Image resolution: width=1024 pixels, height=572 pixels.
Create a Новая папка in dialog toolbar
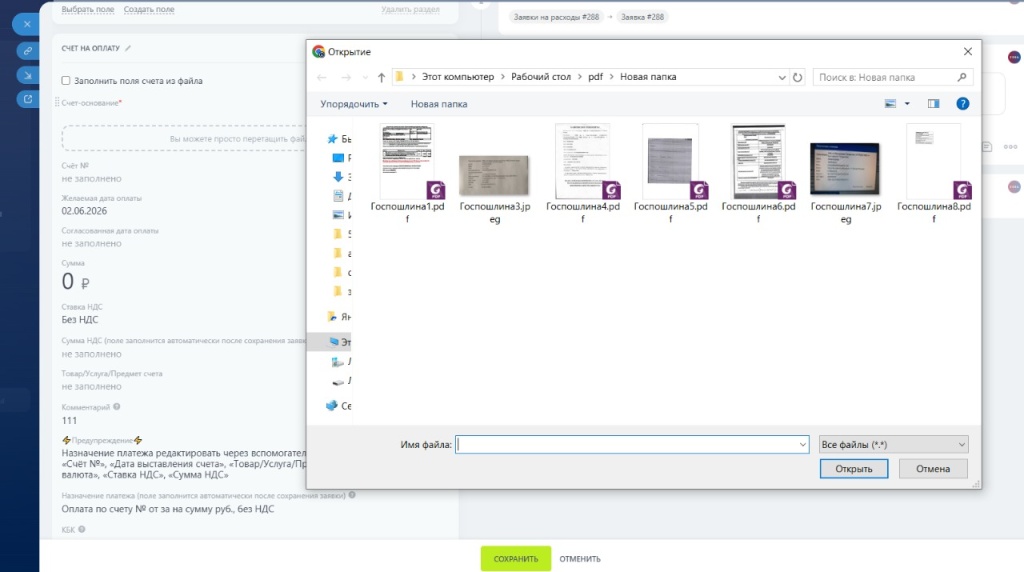[x=439, y=104]
